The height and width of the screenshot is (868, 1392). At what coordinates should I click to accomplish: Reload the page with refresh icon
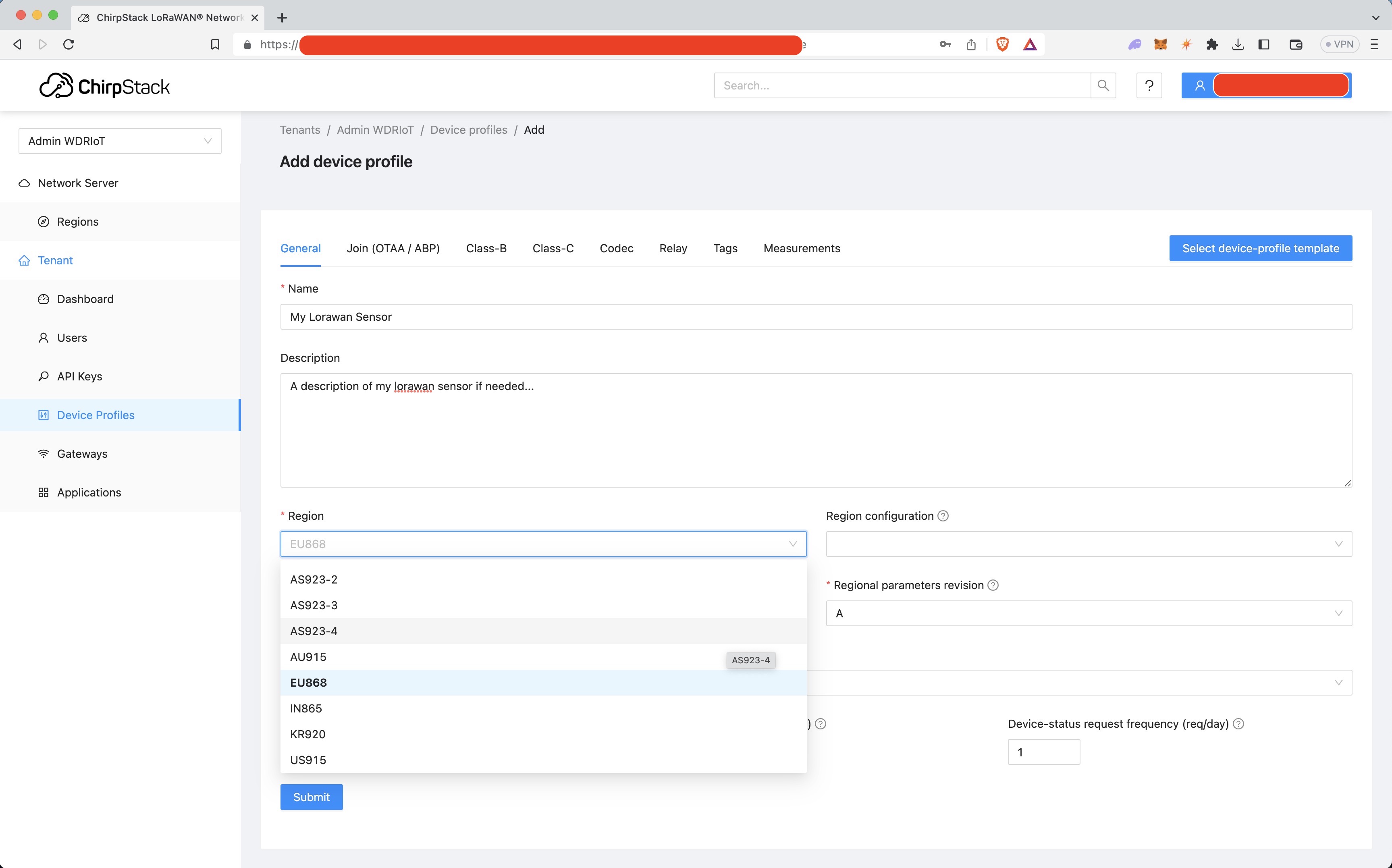[x=68, y=44]
